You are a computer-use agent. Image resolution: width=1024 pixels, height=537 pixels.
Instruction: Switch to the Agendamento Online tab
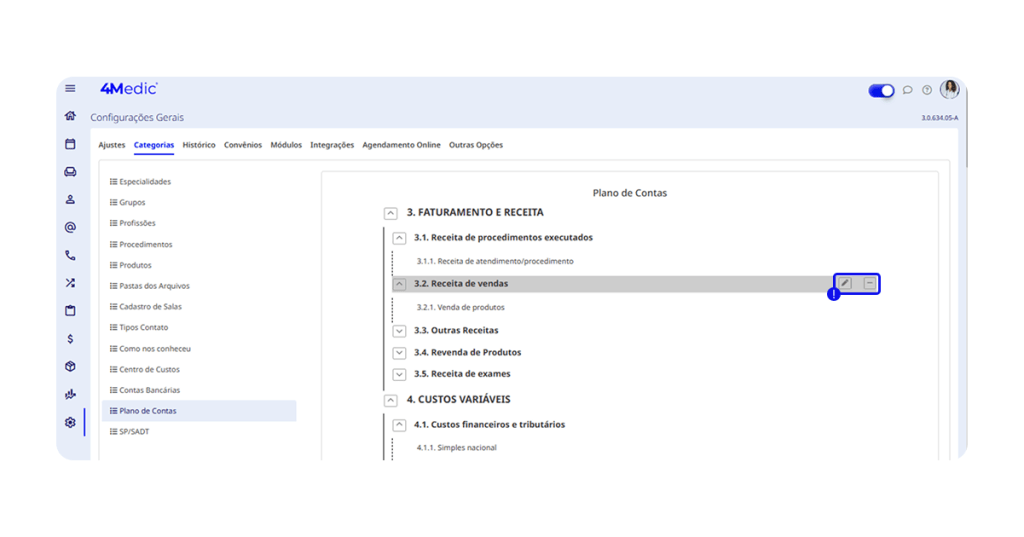(x=401, y=145)
